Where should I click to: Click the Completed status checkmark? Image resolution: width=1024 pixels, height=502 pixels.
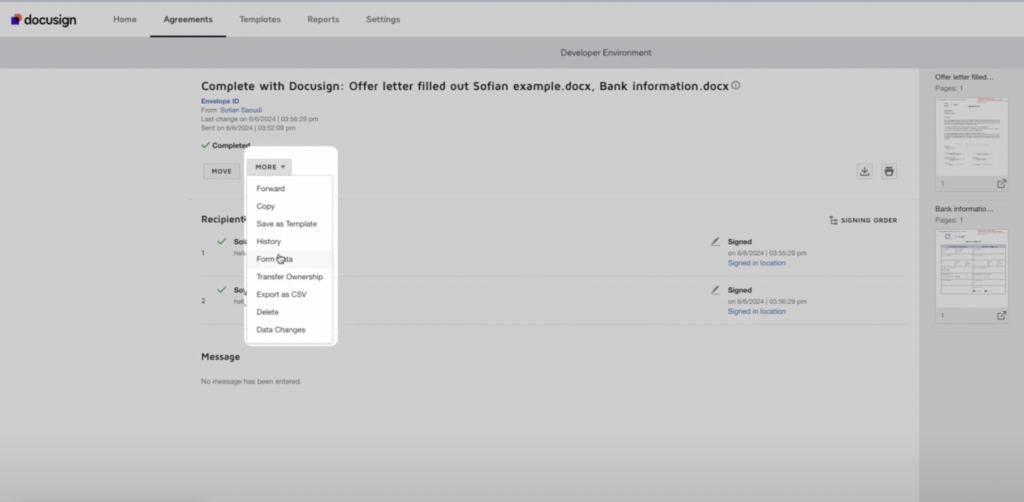click(205, 145)
